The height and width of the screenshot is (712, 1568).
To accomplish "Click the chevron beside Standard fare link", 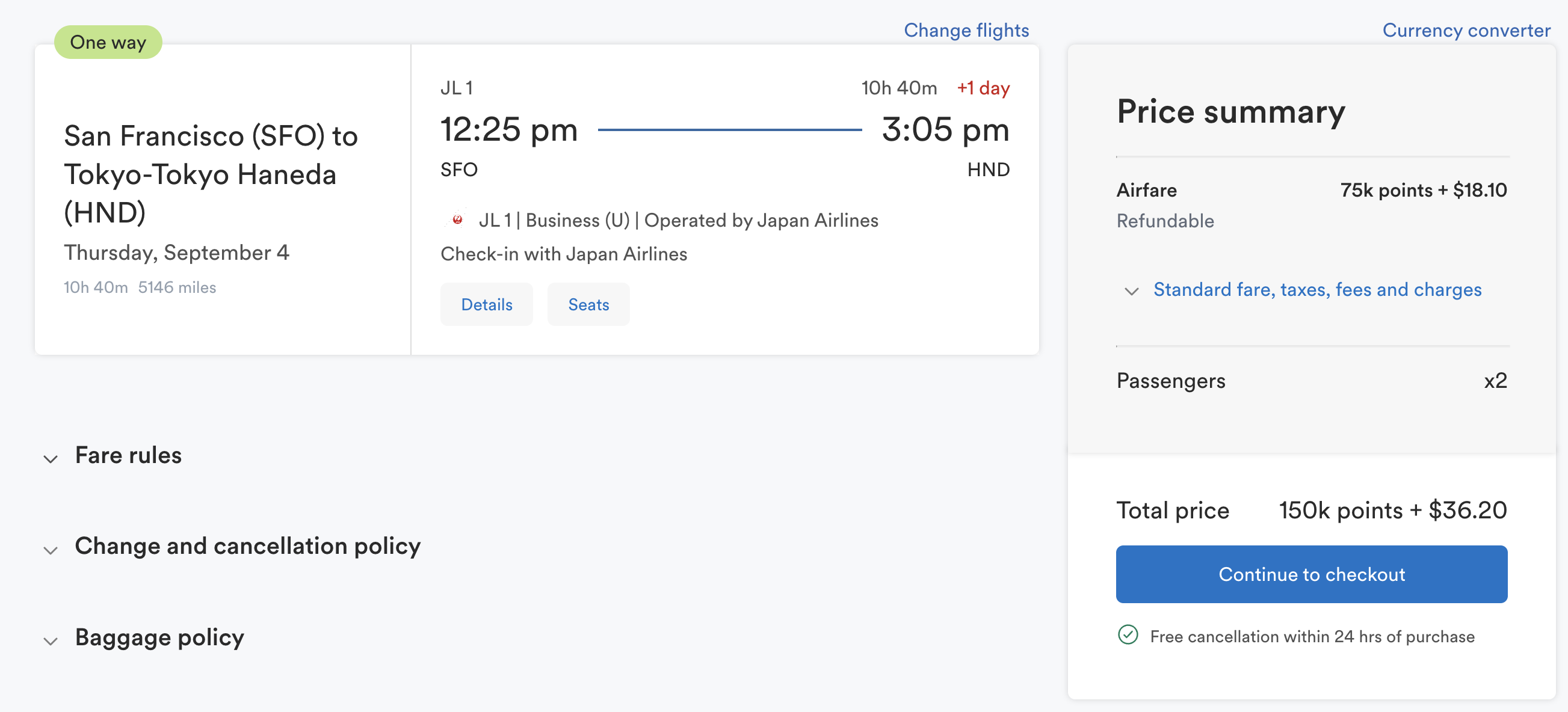I will coord(1131,291).
